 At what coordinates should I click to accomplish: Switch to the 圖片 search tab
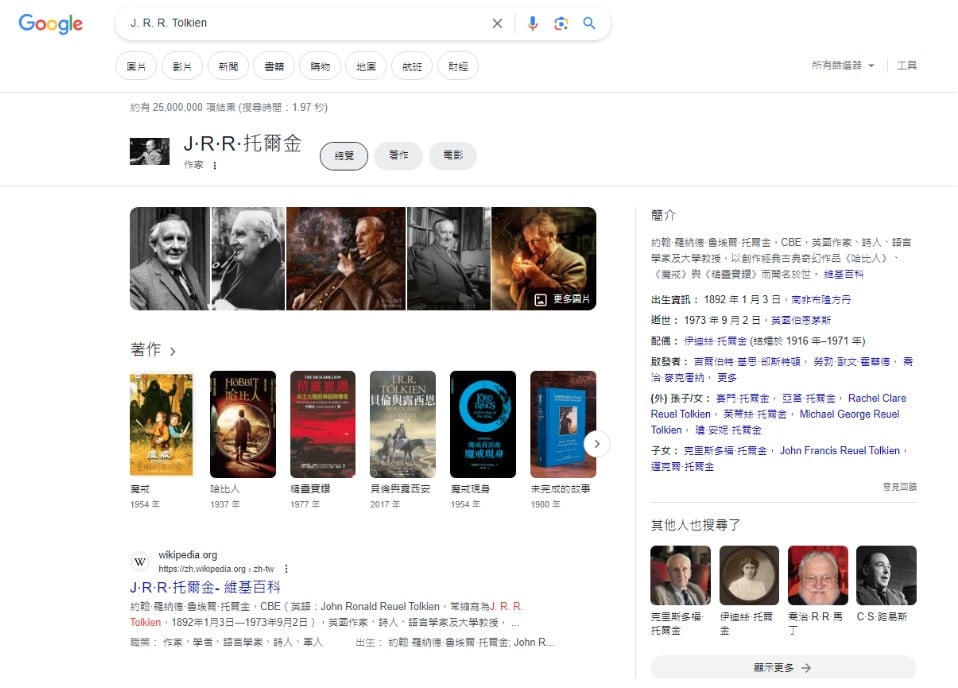pos(136,65)
